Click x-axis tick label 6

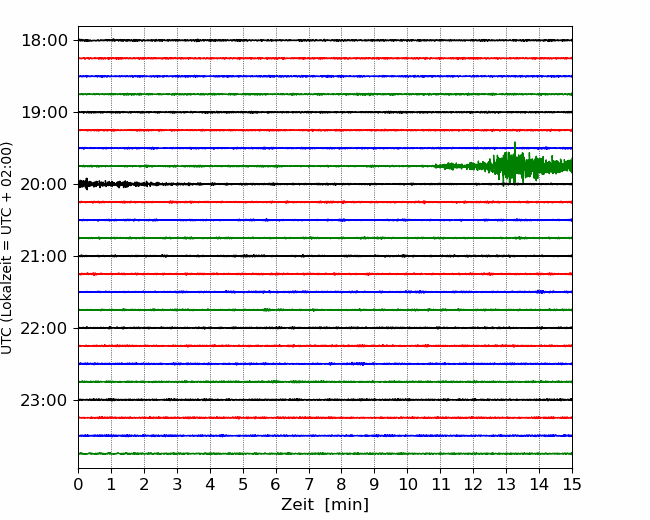click(276, 484)
